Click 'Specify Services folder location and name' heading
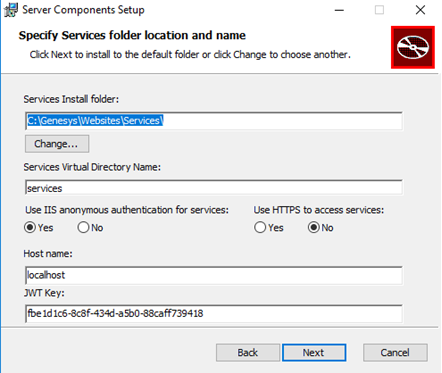The image size is (442, 373). pos(132,35)
